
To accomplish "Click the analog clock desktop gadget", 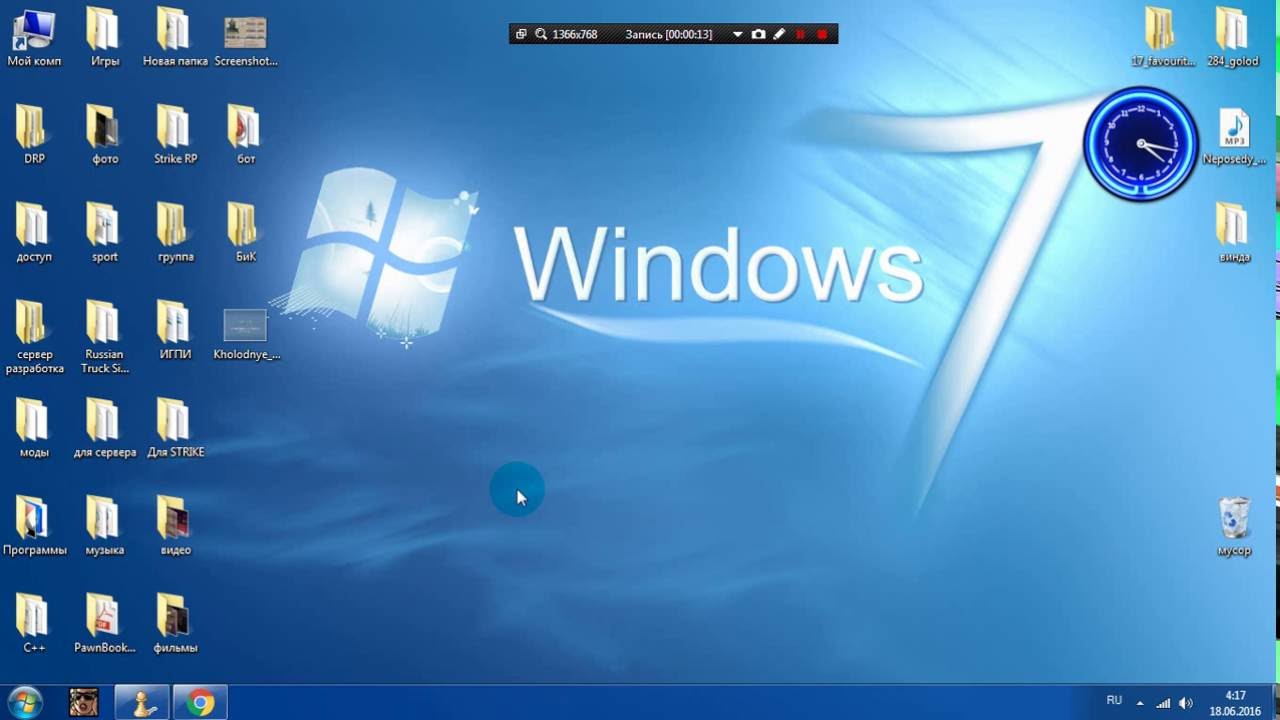I will tap(1141, 144).
